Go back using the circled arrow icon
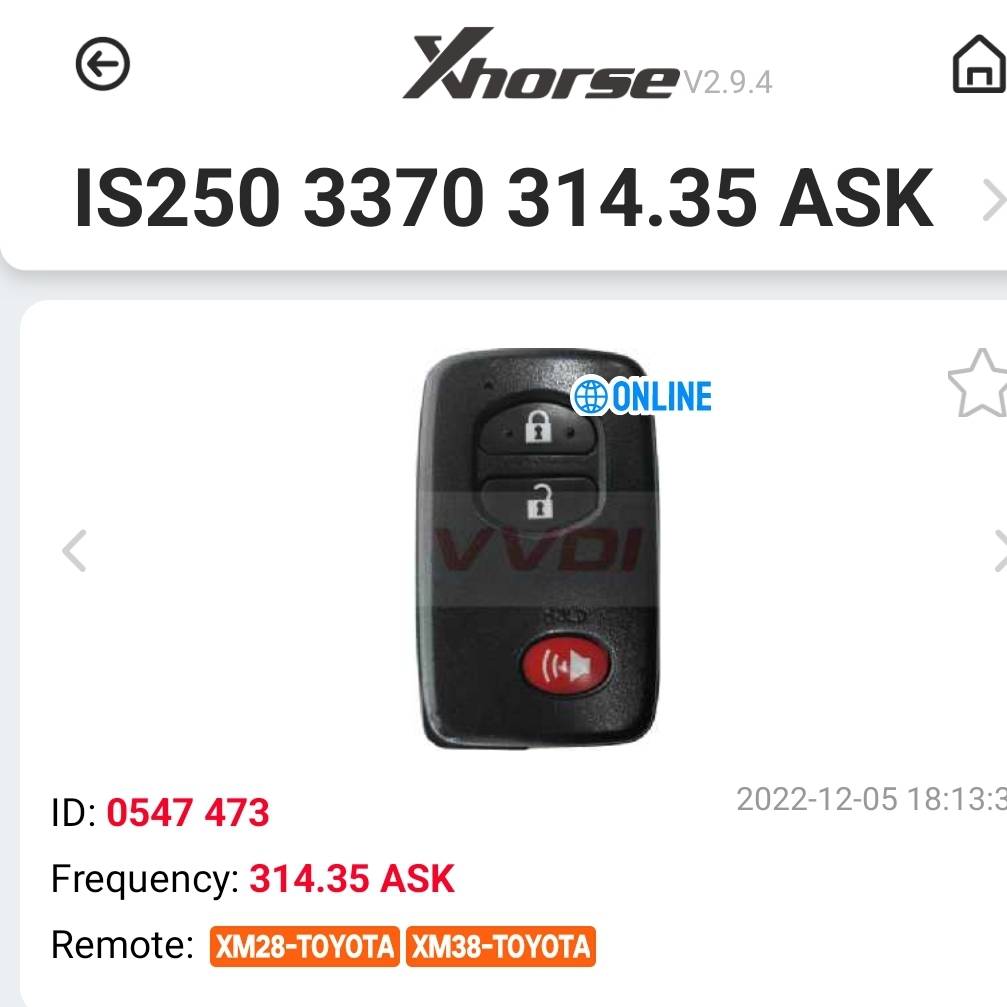Image resolution: width=1007 pixels, height=1007 pixels. [103, 64]
